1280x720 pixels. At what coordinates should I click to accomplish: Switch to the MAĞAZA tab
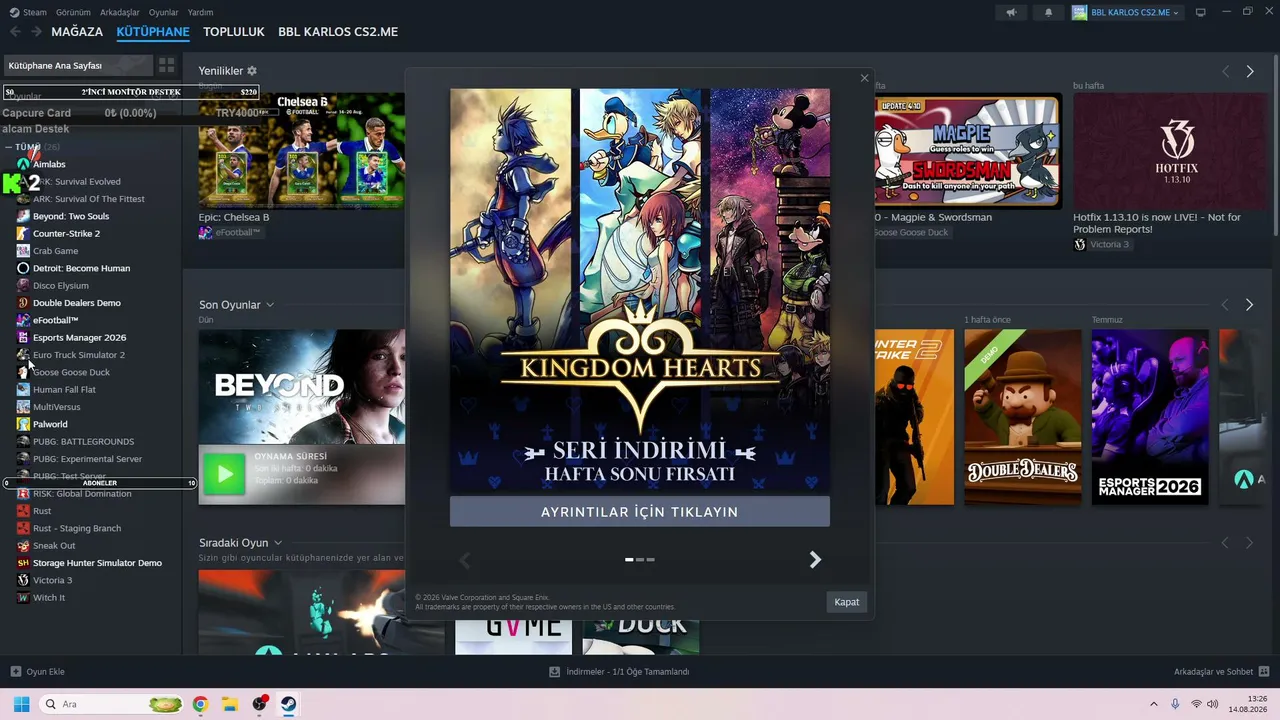click(x=77, y=32)
